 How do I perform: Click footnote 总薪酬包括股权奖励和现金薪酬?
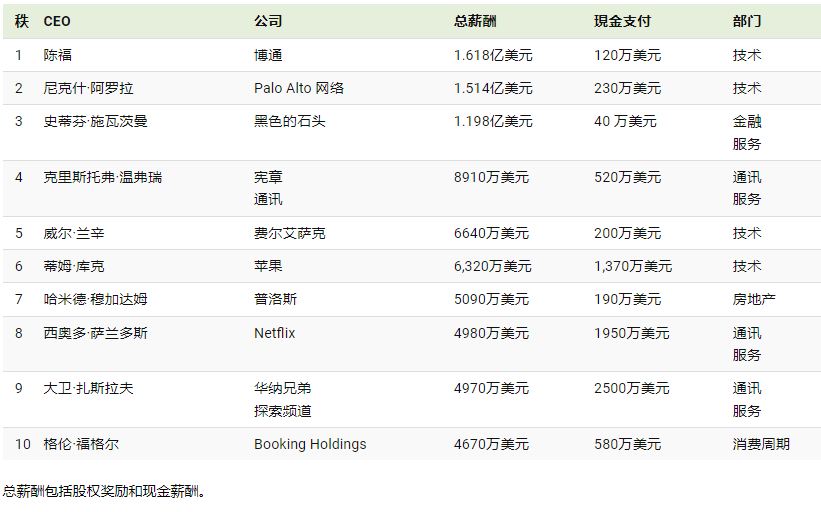pyautogui.click(x=104, y=491)
